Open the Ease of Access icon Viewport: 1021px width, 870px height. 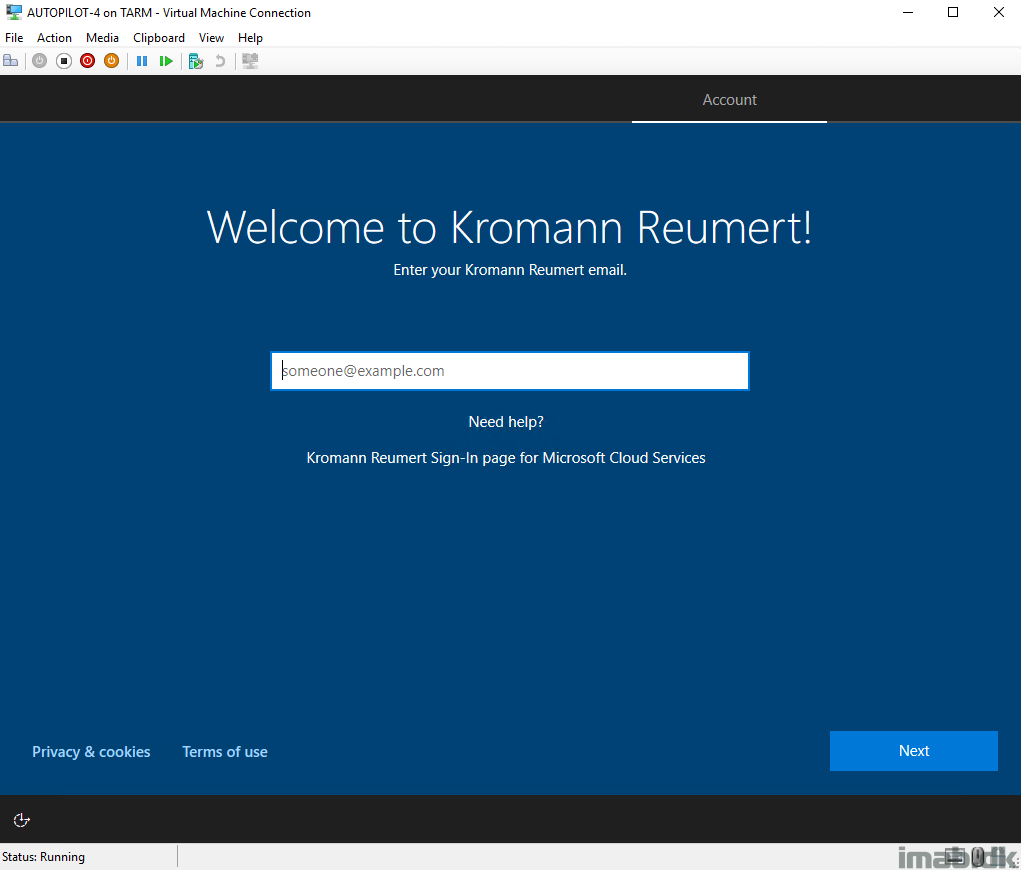[21, 820]
